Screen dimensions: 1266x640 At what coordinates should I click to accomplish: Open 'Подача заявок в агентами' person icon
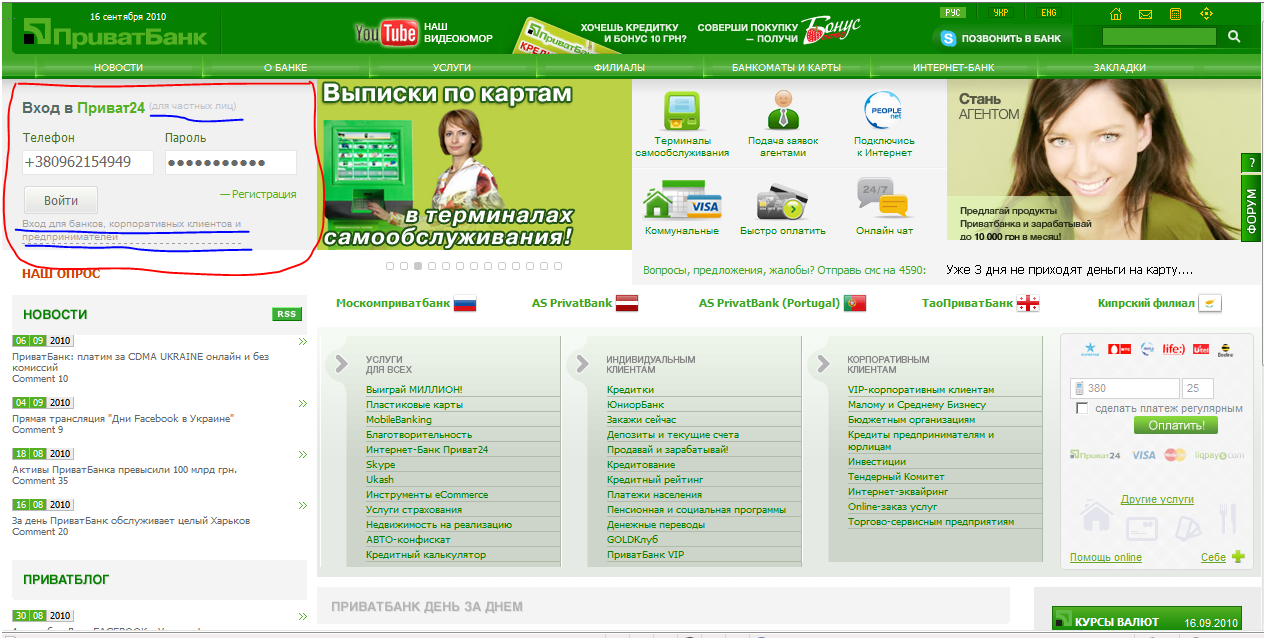783,109
